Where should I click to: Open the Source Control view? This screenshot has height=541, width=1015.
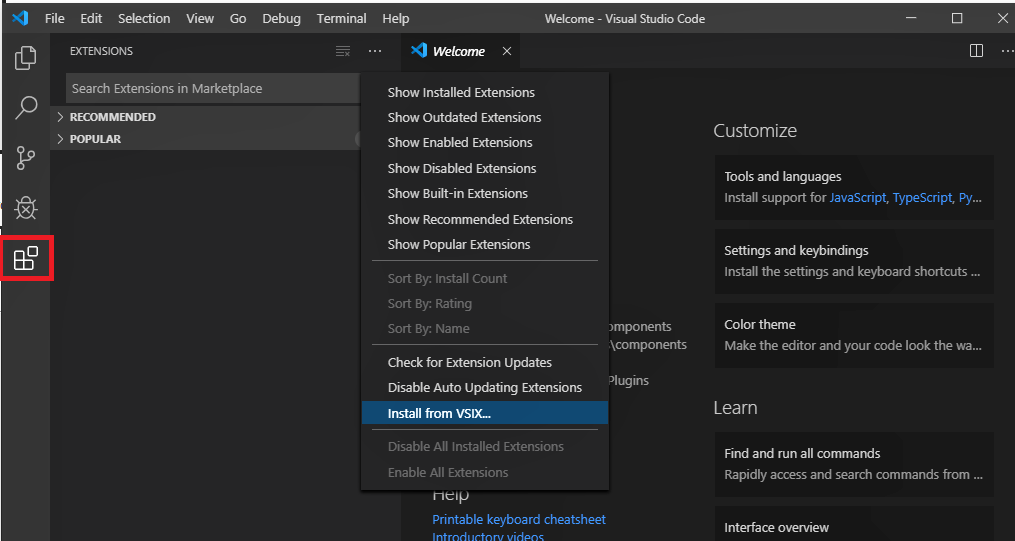[x=25, y=158]
